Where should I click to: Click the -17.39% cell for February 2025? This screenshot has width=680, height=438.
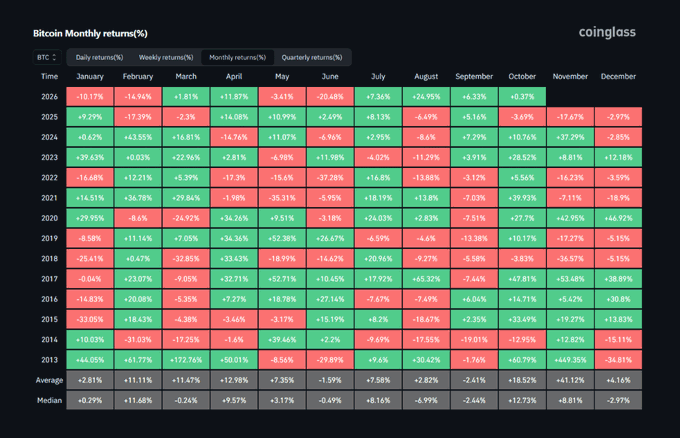pyautogui.click(x=138, y=117)
